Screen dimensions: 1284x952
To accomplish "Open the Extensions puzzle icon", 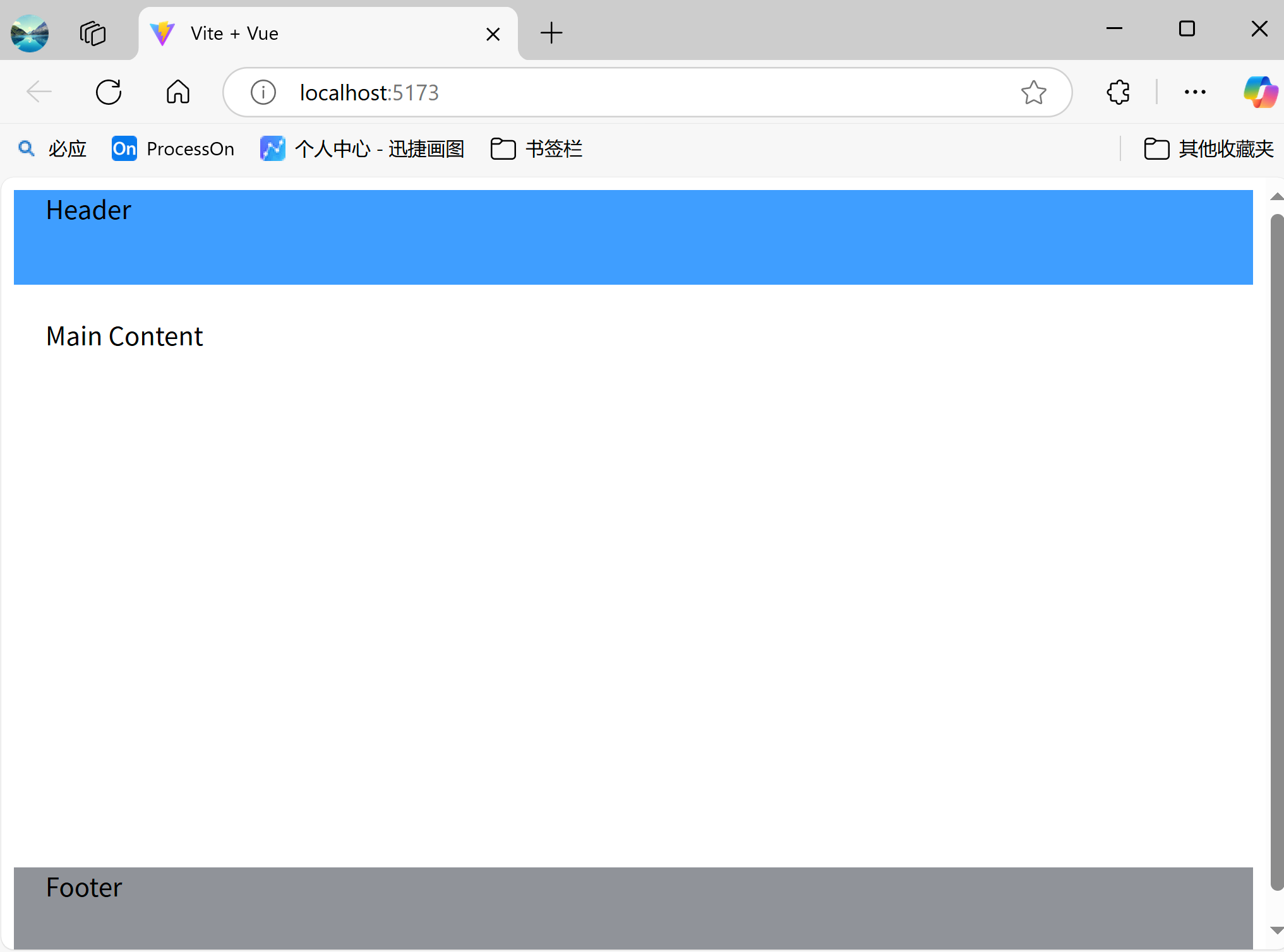I will (1118, 92).
